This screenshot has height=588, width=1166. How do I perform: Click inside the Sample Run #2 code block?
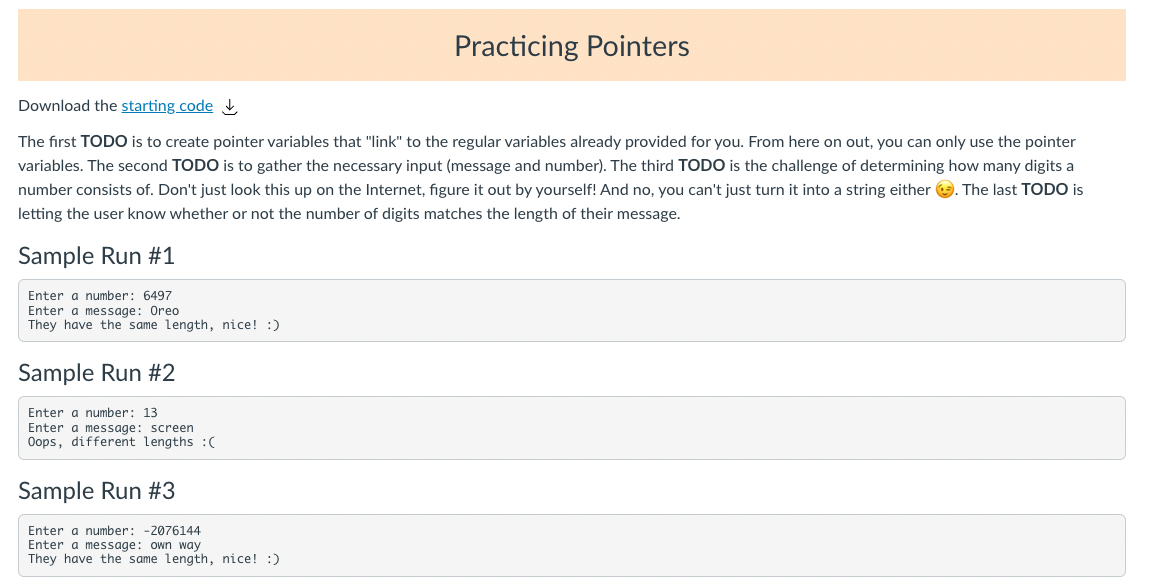pos(572,428)
